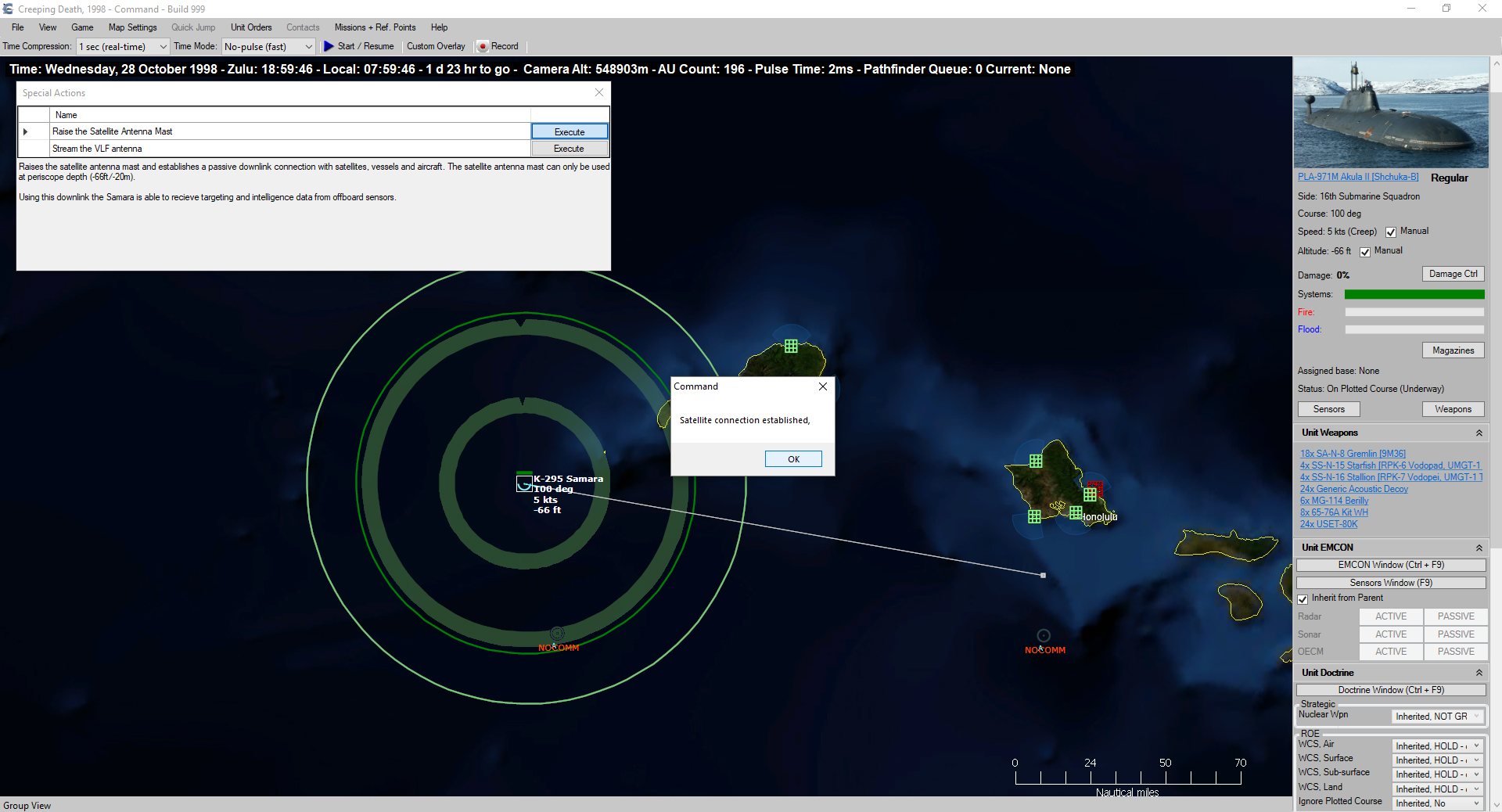Screen dimensions: 1502x812
Task: Toggle Manual altitude control checkbox
Action: click(1366, 251)
